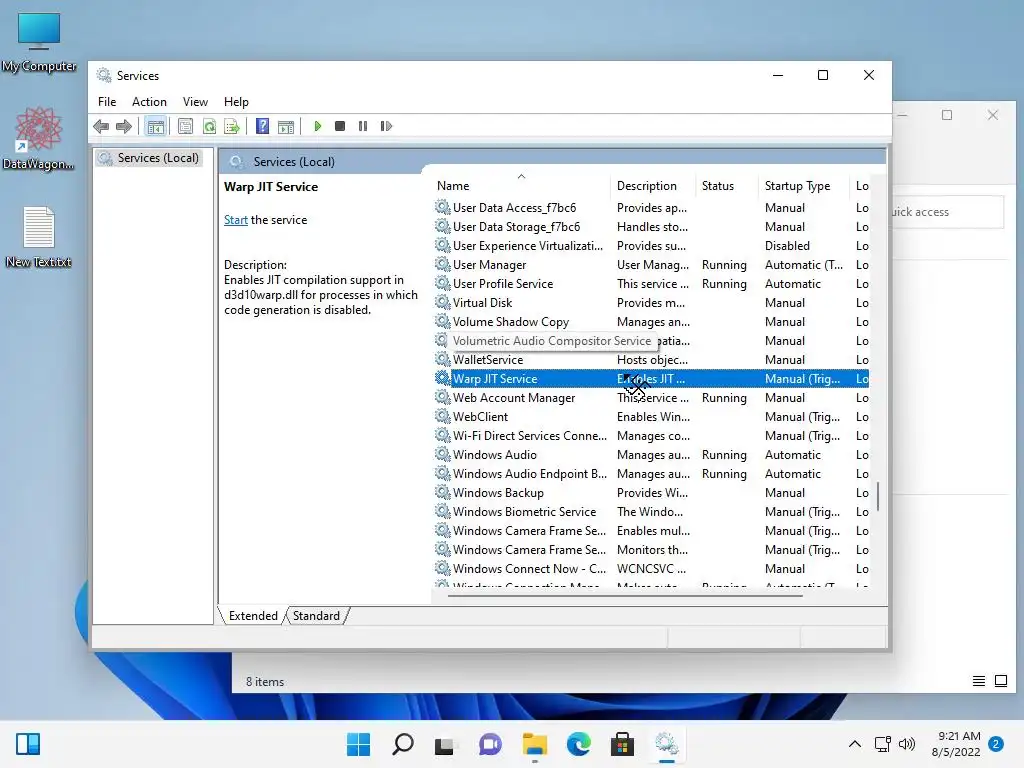Open Chat icon on the taskbar
This screenshot has width=1024, height=768.
pyautogui.click(x=490, y=744)
